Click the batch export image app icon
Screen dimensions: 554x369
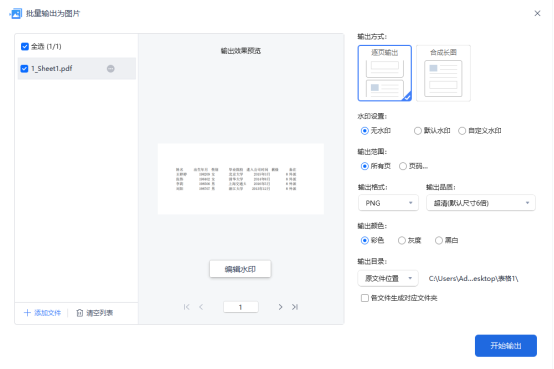coord(16,13)
